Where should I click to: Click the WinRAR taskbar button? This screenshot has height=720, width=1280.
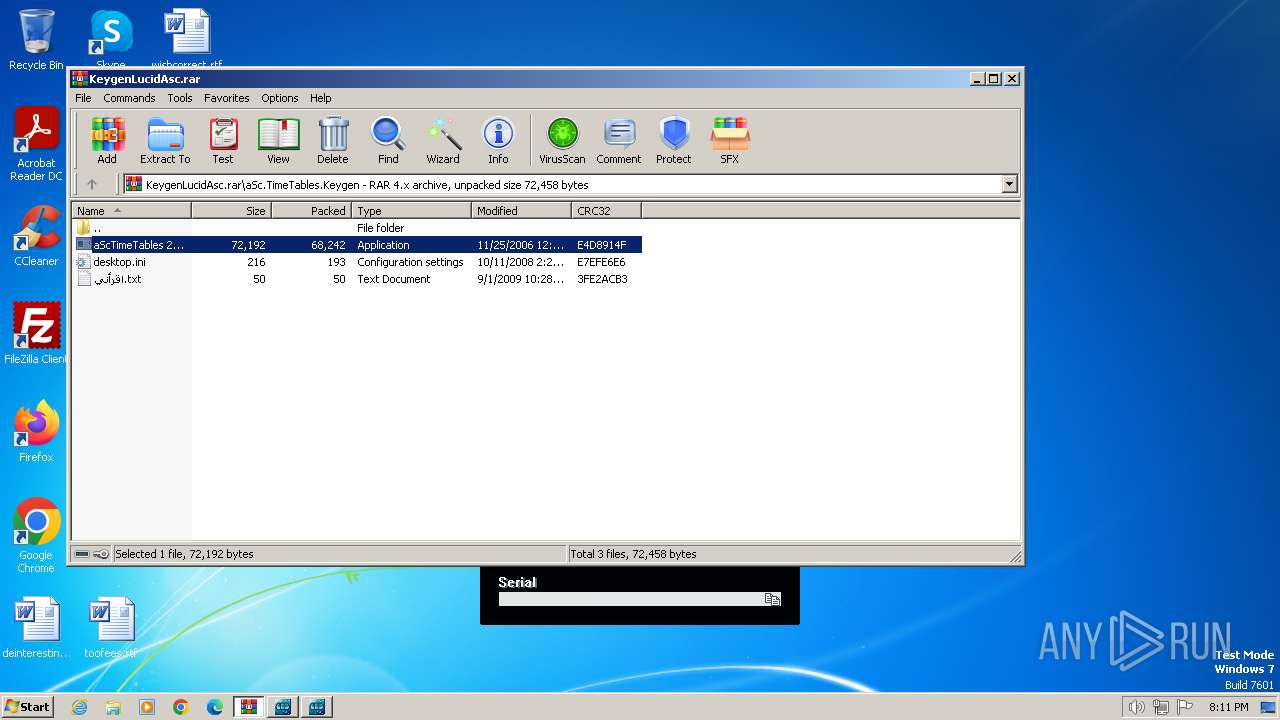(x=248, y=707)
